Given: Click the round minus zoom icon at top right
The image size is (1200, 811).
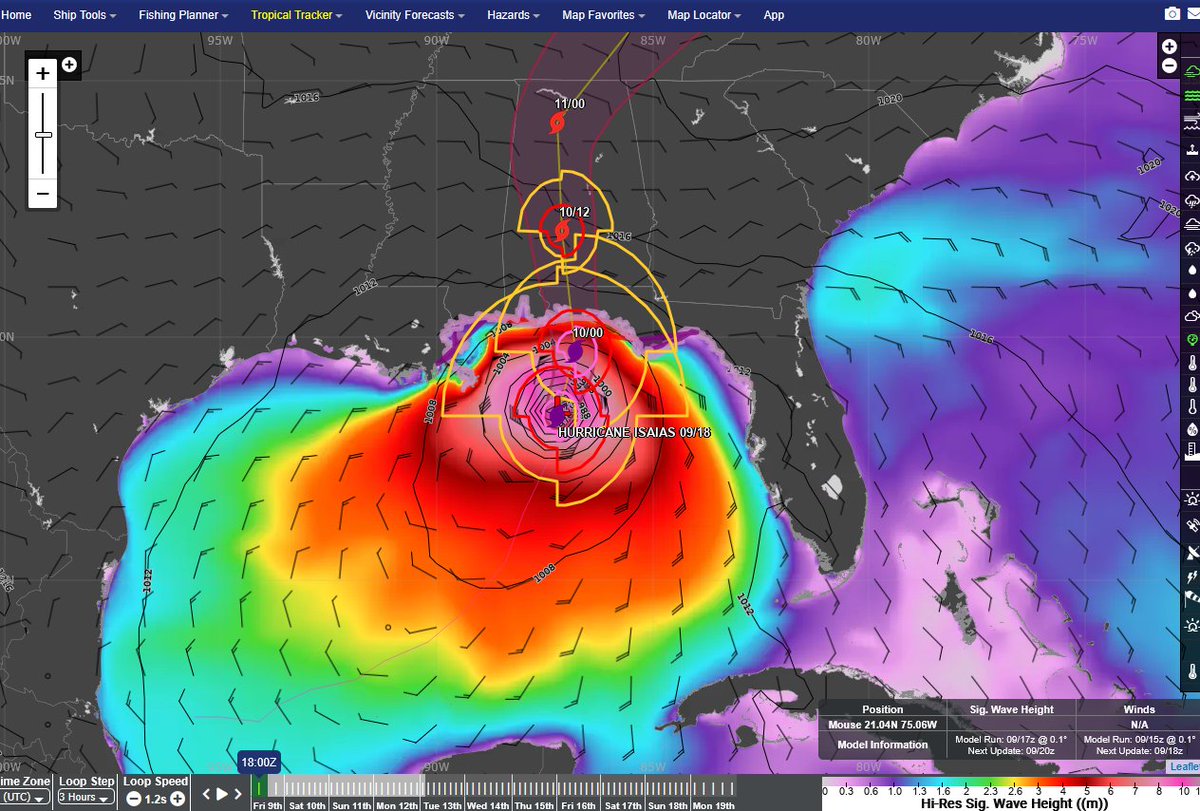Looking at the screenshot, I should pyautogui.click(x=1169, y=66).
